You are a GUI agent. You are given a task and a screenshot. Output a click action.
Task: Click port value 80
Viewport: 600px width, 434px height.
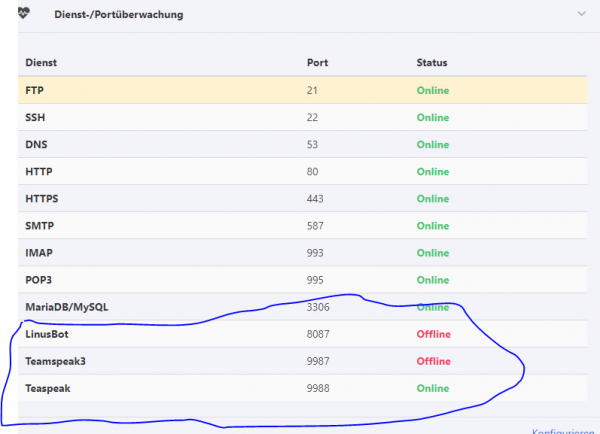(x=312, y=171)
